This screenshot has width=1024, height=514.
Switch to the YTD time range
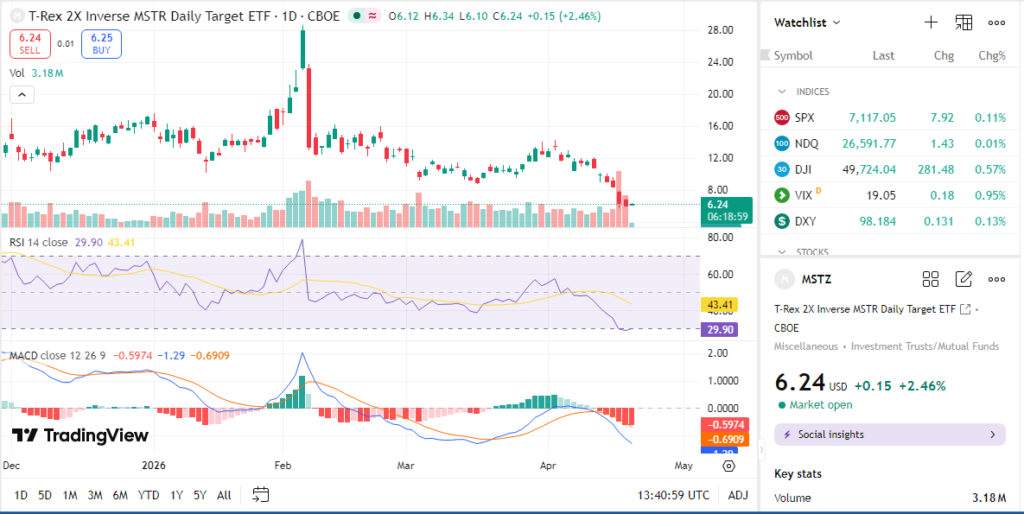pyautogui.click(x=148, y=495)
